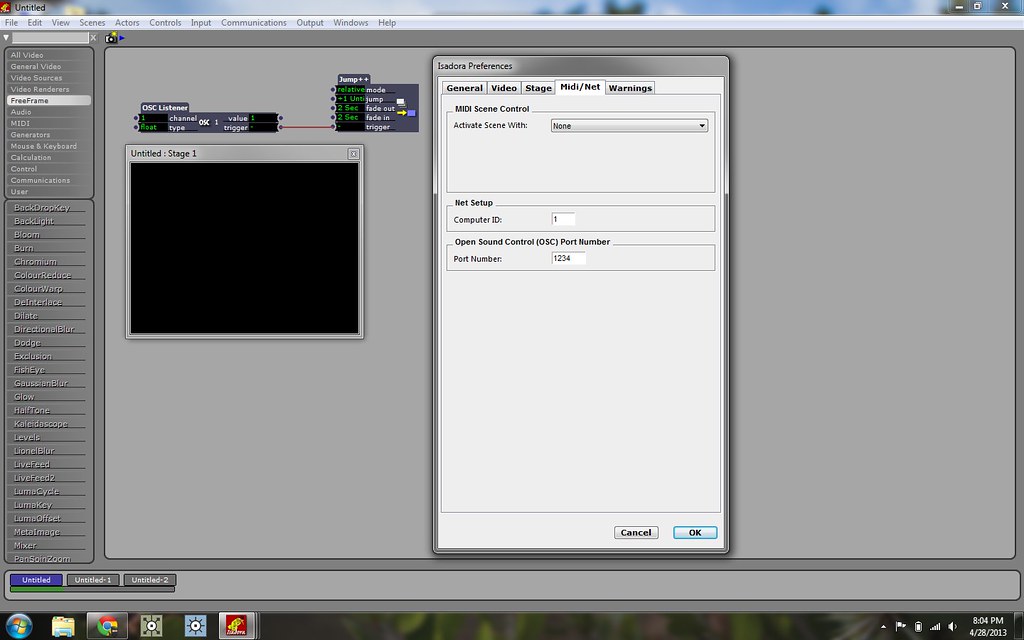
Task: Cancel the Isadora Preferences dialog
Action: click(x=636, y=533)
